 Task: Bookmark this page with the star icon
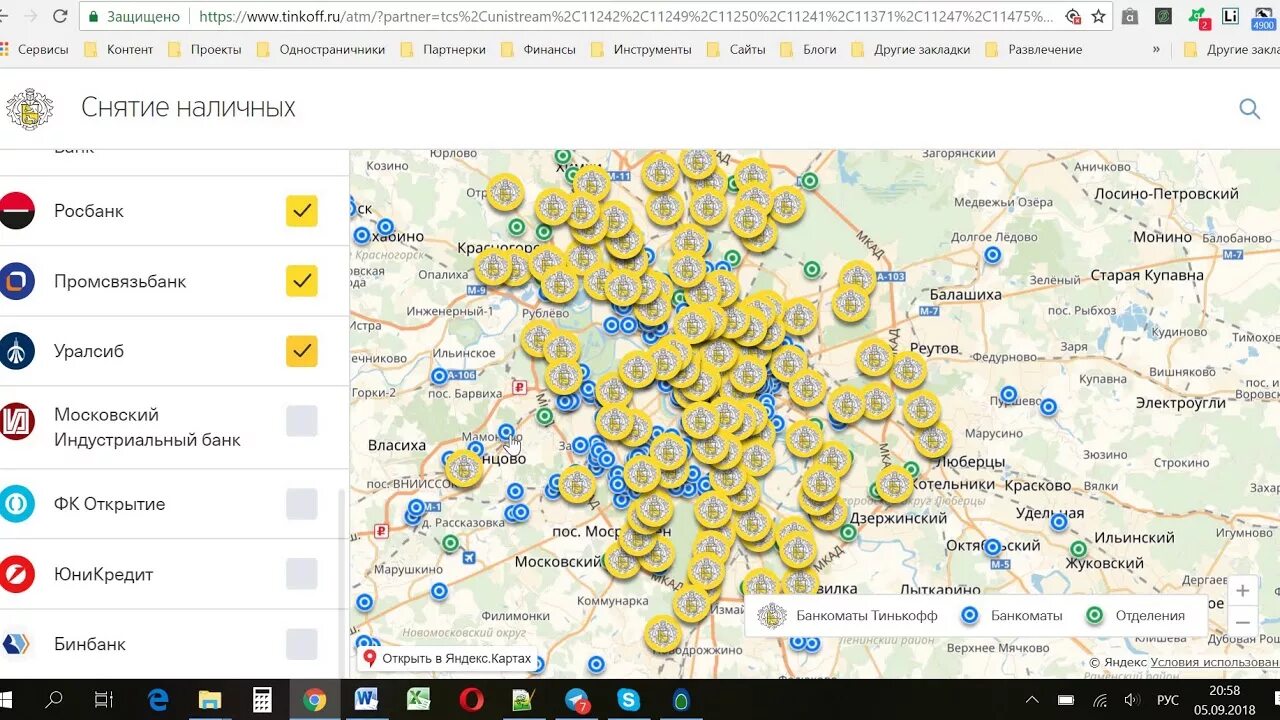click(x=1099, y=16)
